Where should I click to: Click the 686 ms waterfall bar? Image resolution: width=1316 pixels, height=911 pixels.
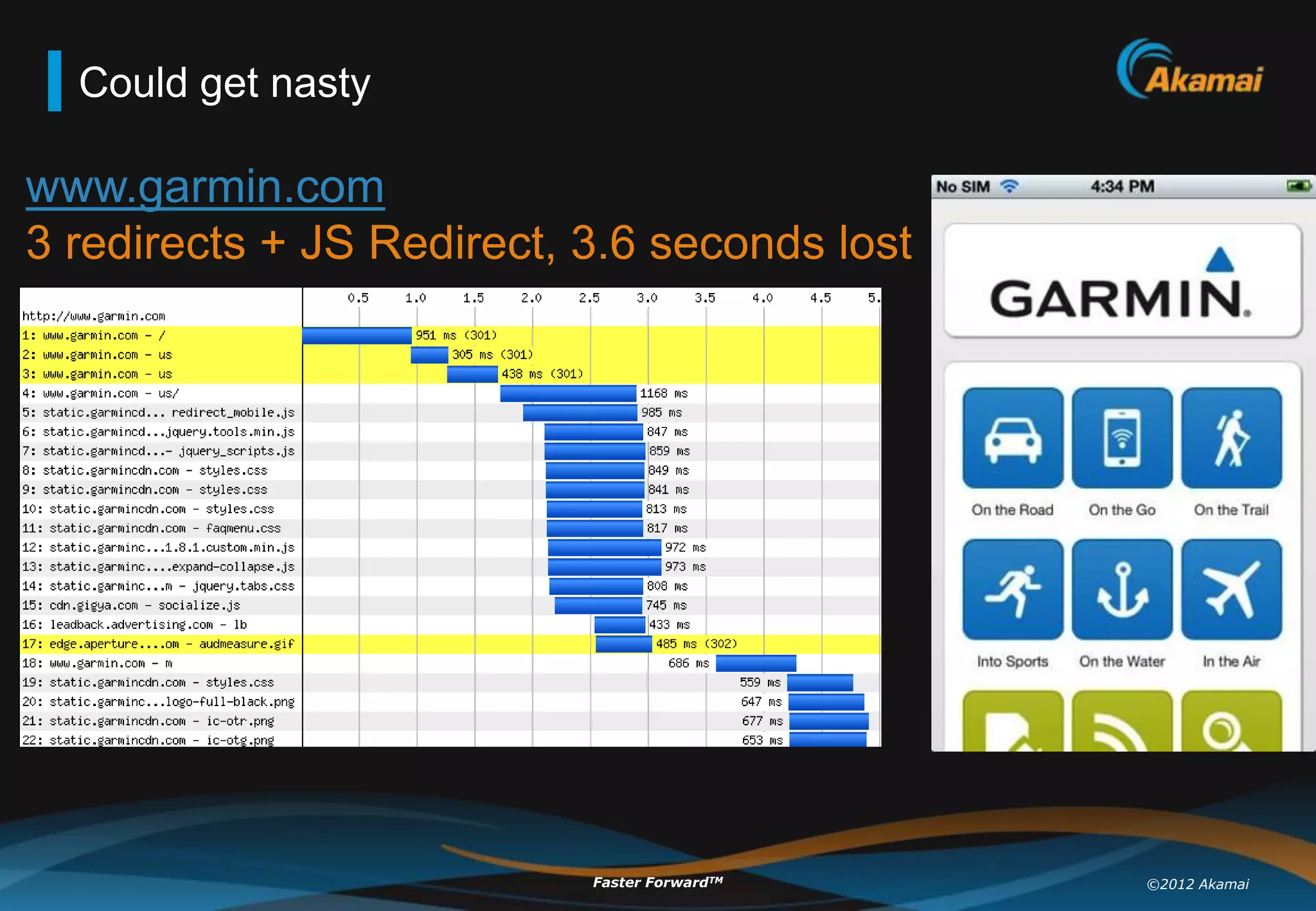[756, 663]
